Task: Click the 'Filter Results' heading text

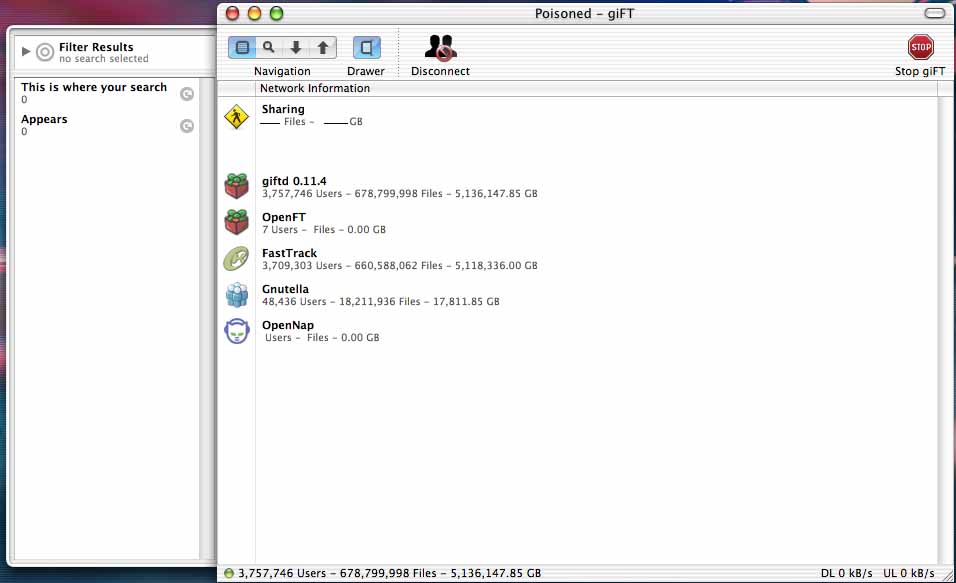Action: pyautogui.click(x=96, y=47)
